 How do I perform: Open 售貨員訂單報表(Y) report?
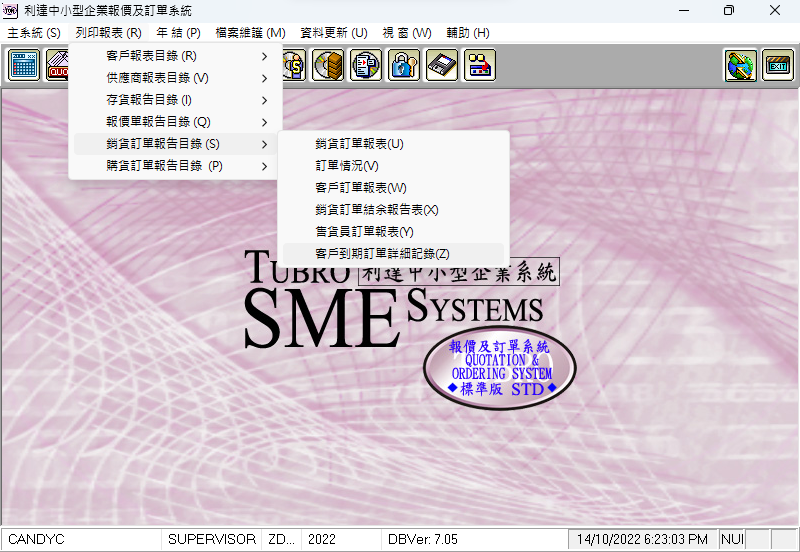pyautogui.click(x=393, y=232)
